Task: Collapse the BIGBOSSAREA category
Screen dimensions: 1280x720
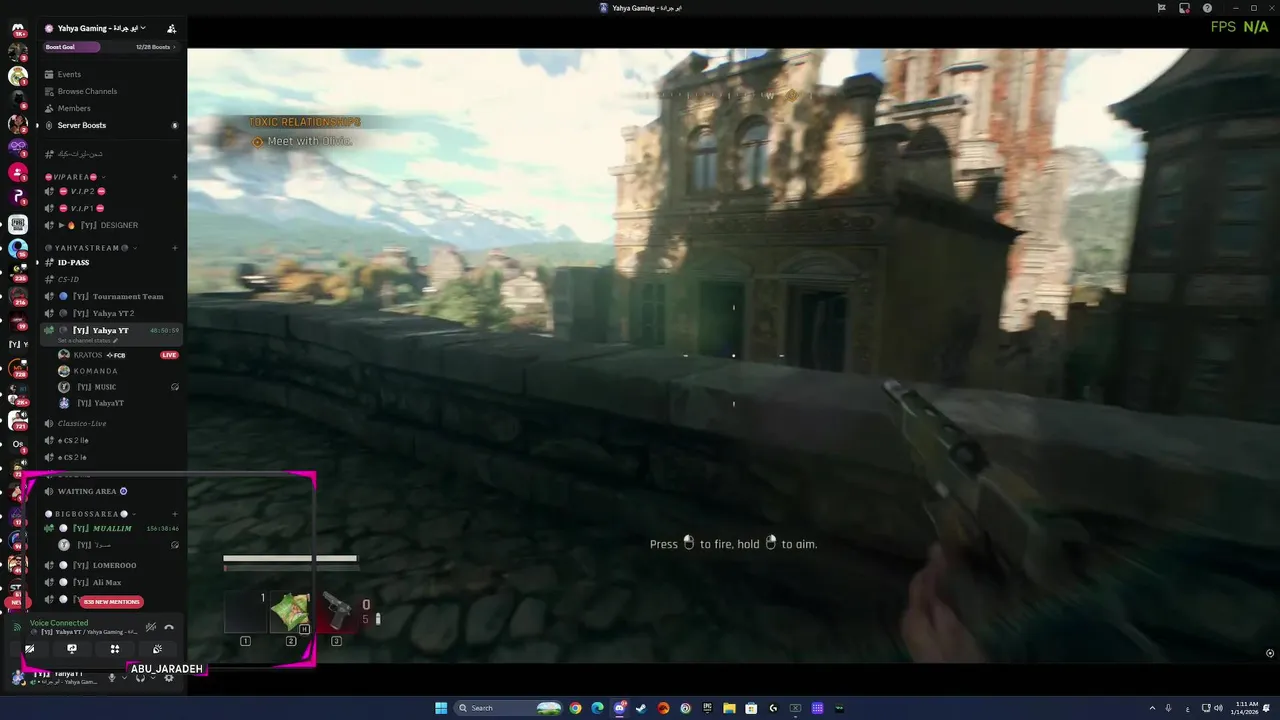Action: coord(90,514)
